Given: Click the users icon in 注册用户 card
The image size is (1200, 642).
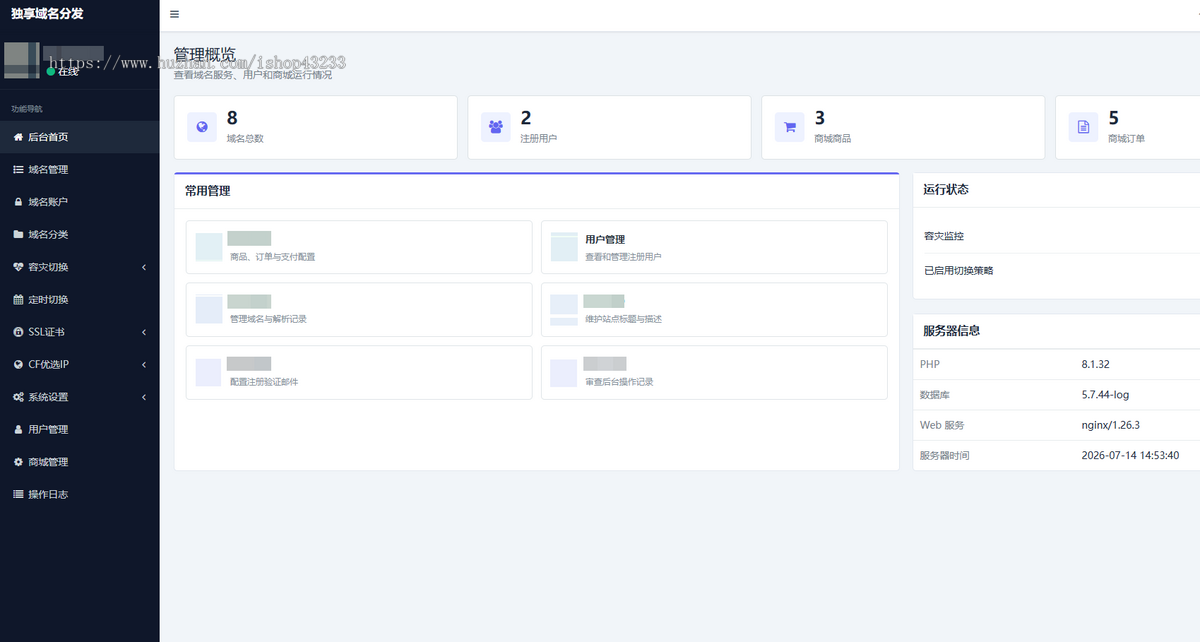Looking at the screenshot, I should 496,127.
